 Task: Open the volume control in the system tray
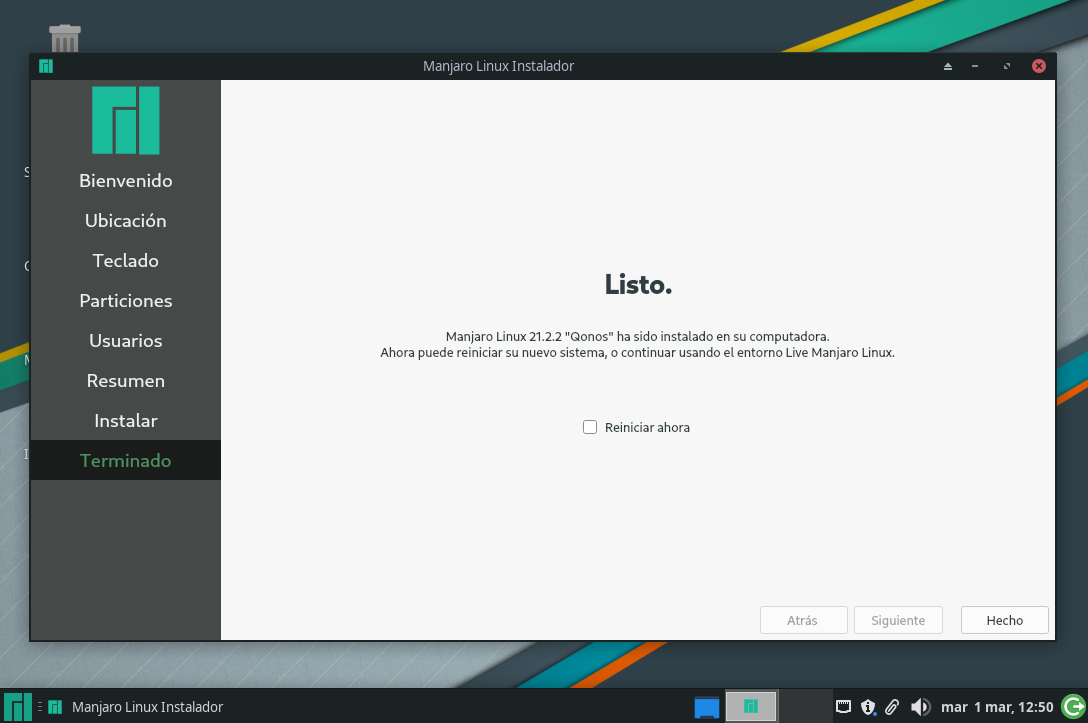coord(919,706)
